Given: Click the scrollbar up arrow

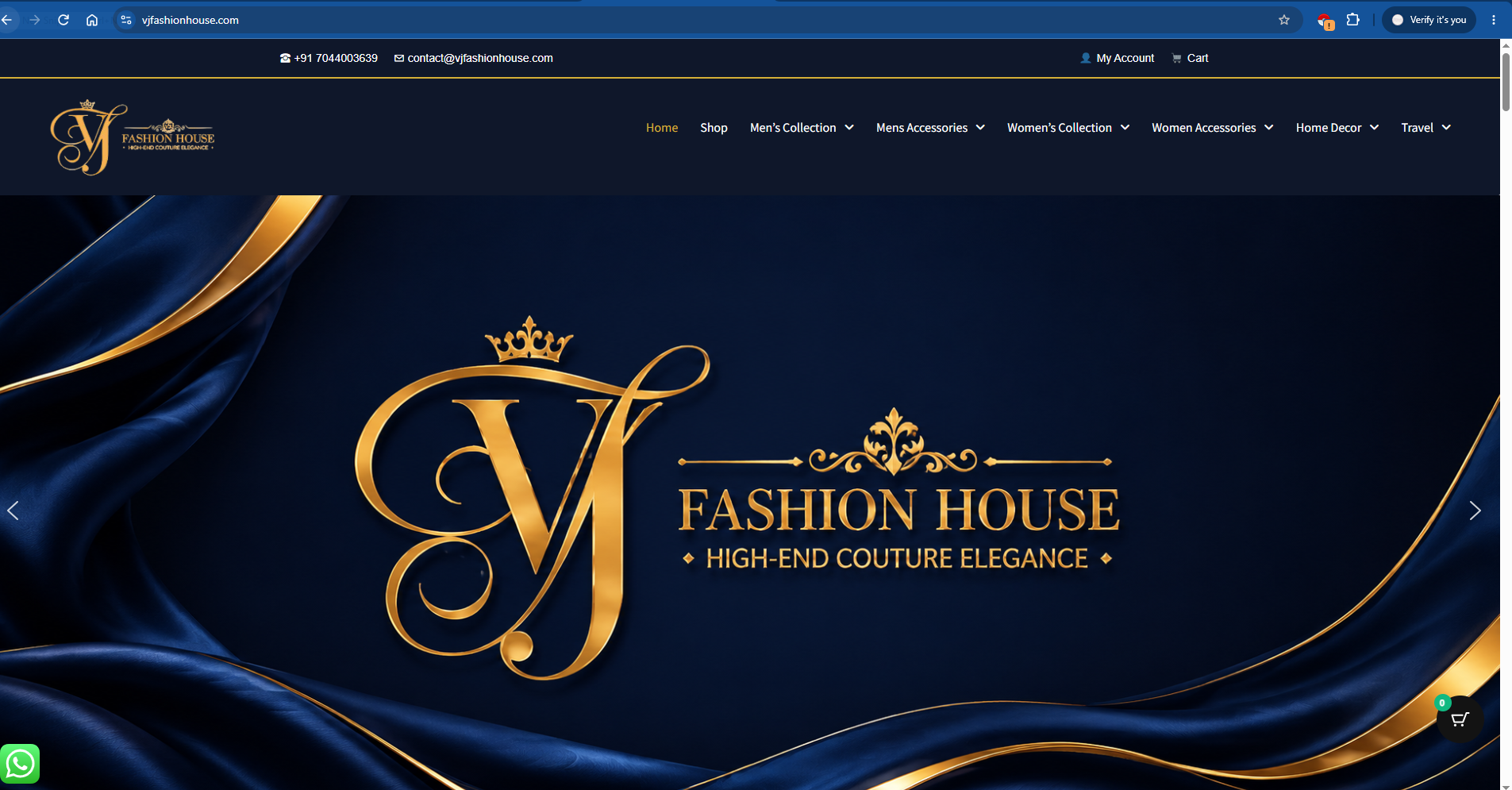Looking at the screenshot, I should (1506, 44).
